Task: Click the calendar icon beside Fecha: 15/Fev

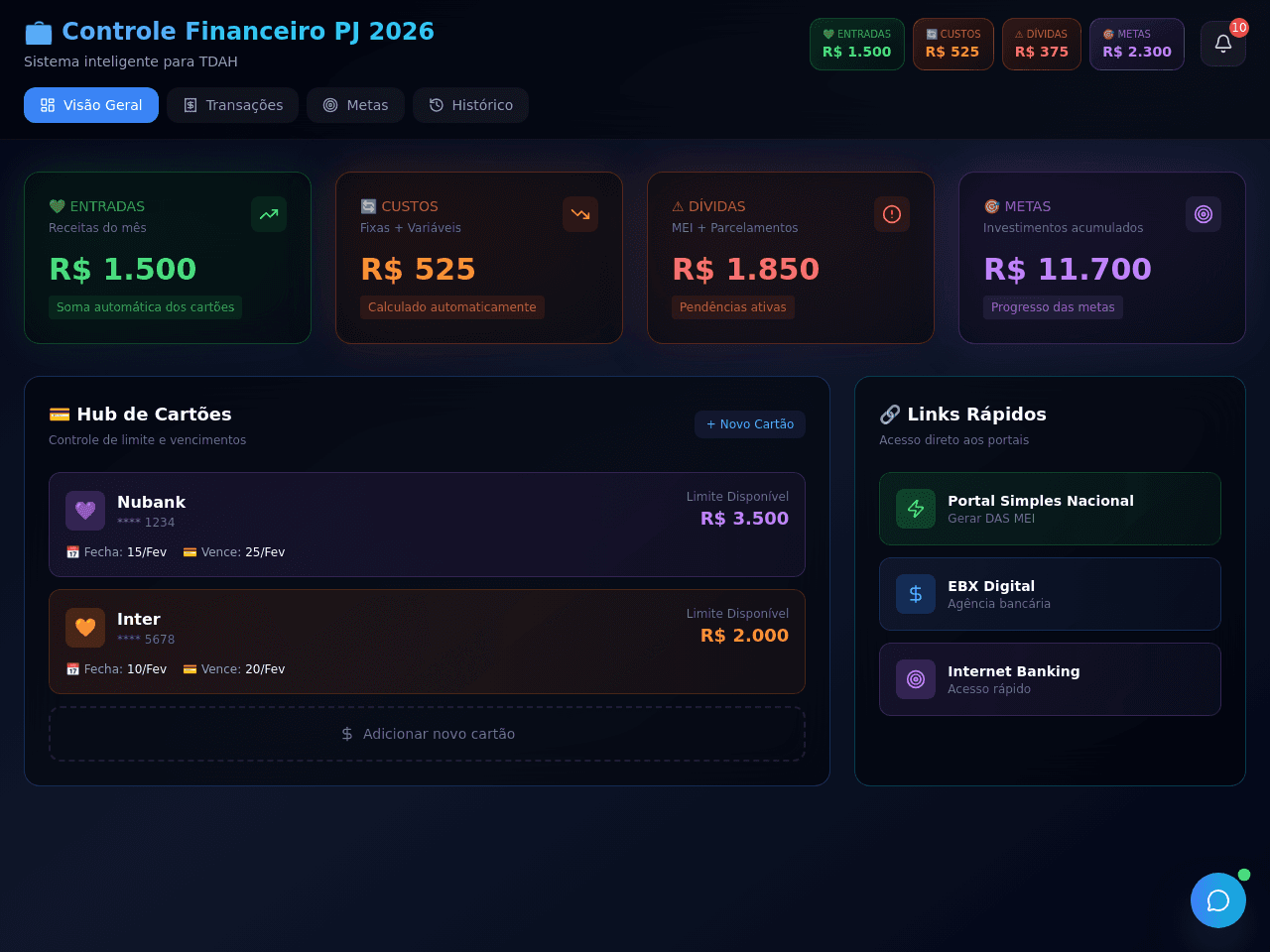Action: (x=72, y=552)
